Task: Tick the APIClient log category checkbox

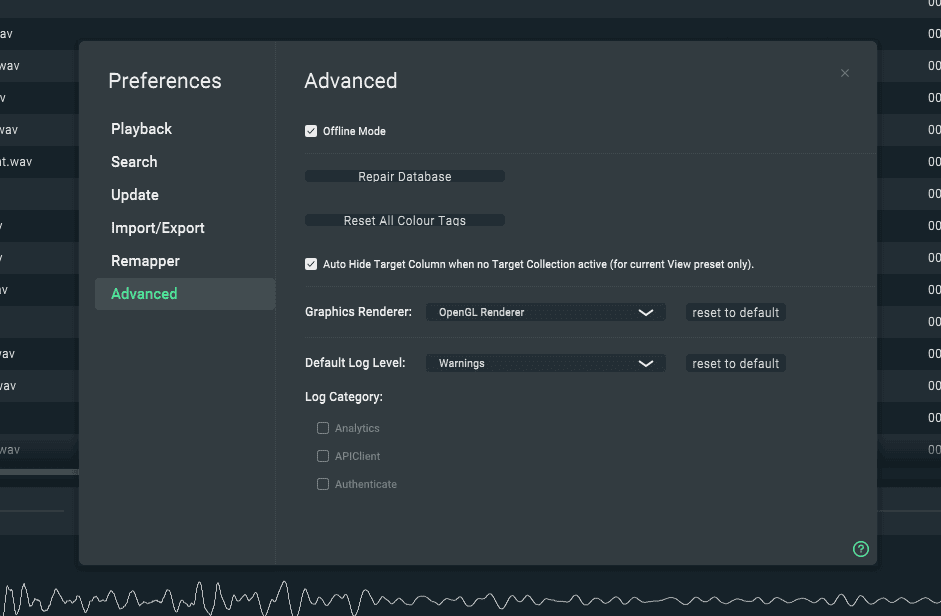Action: 323,456
